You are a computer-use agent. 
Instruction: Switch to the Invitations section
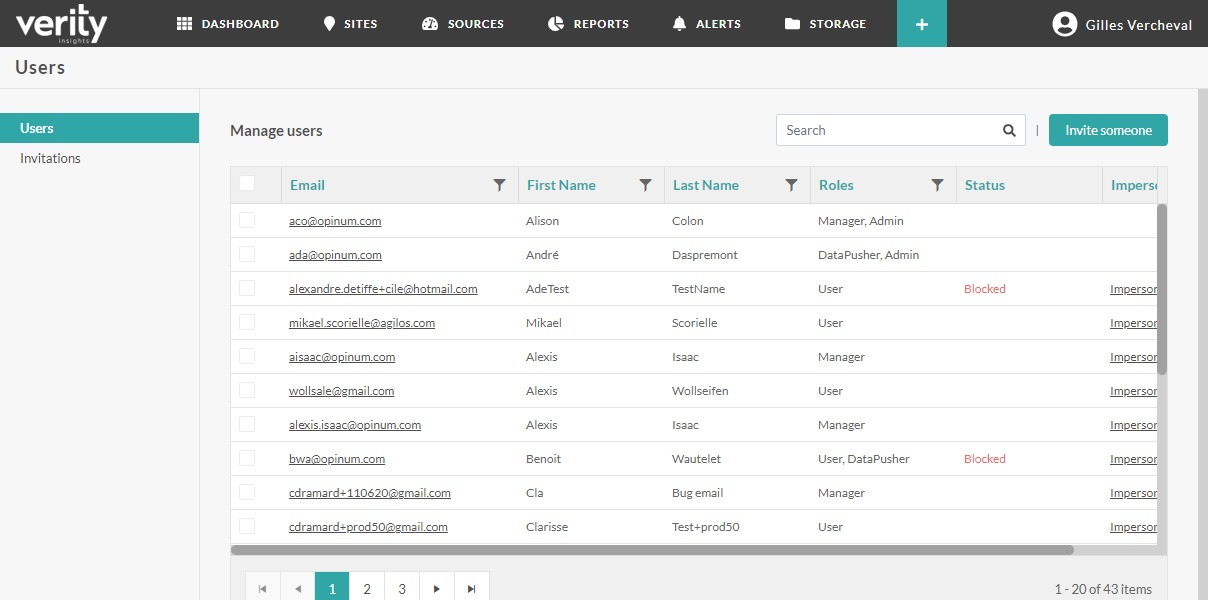pos(49,157)
